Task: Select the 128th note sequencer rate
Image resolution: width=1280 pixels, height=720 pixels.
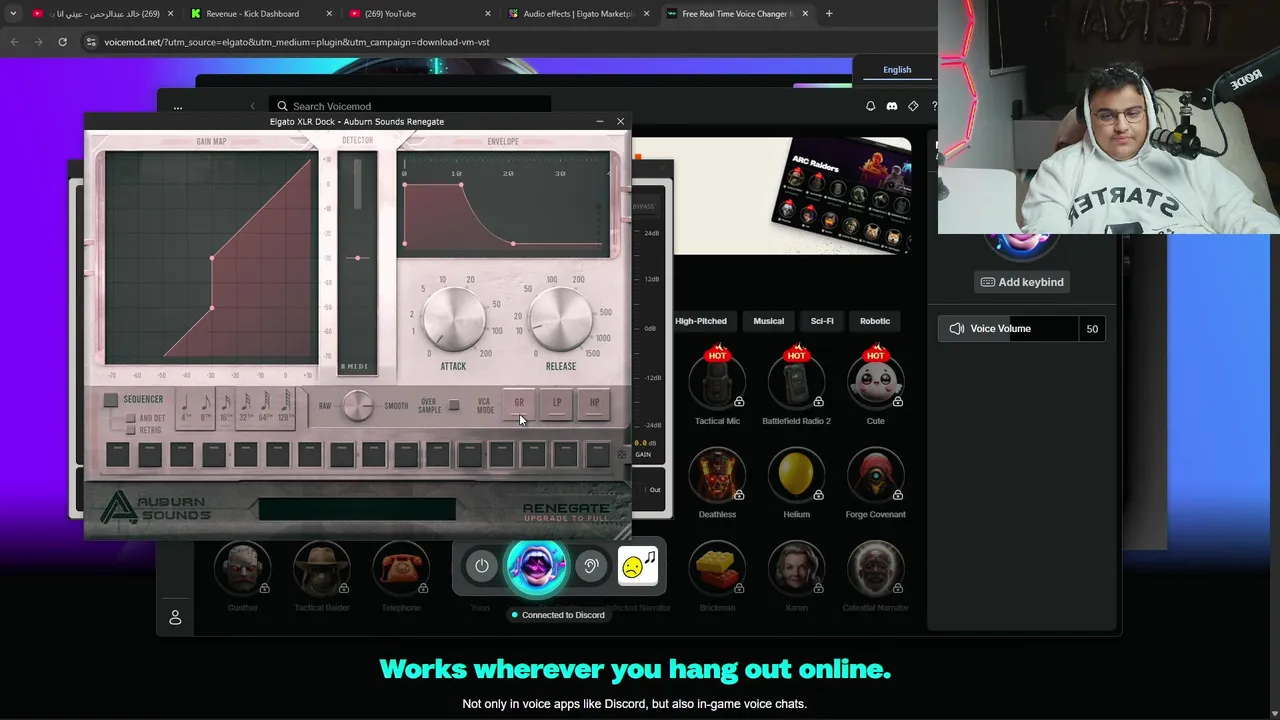Action: pos(285,406)
